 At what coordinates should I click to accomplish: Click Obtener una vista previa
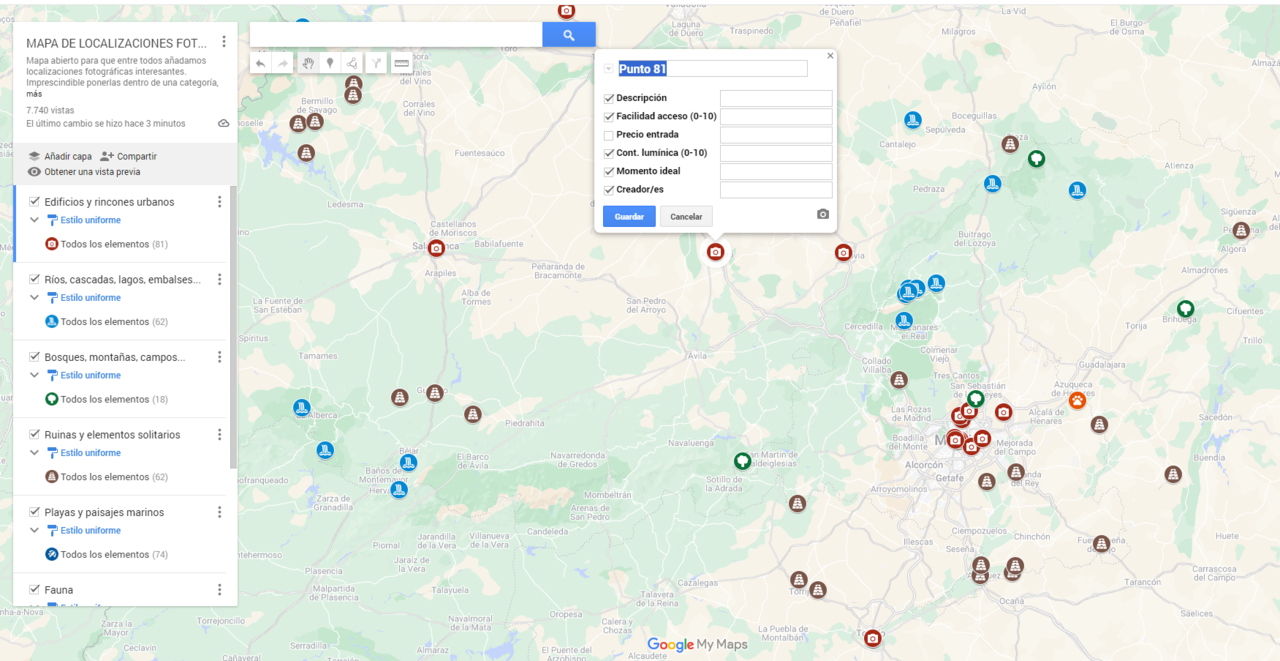pyautogui.click(x=84, y=172)
